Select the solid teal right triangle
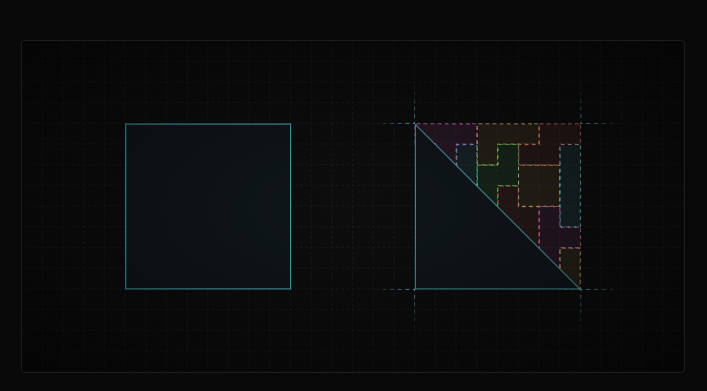This screenshot has width=707, height=391. [x=469, y=235]
